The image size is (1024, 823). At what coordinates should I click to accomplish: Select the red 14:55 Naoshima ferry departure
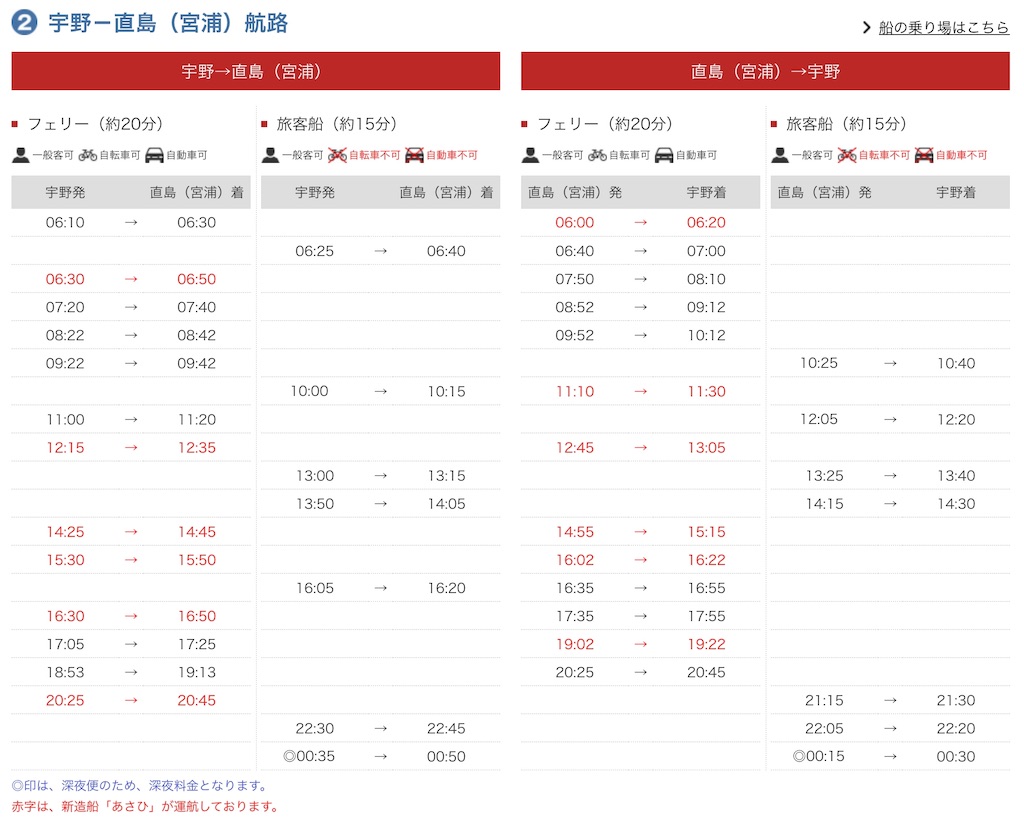575,532
